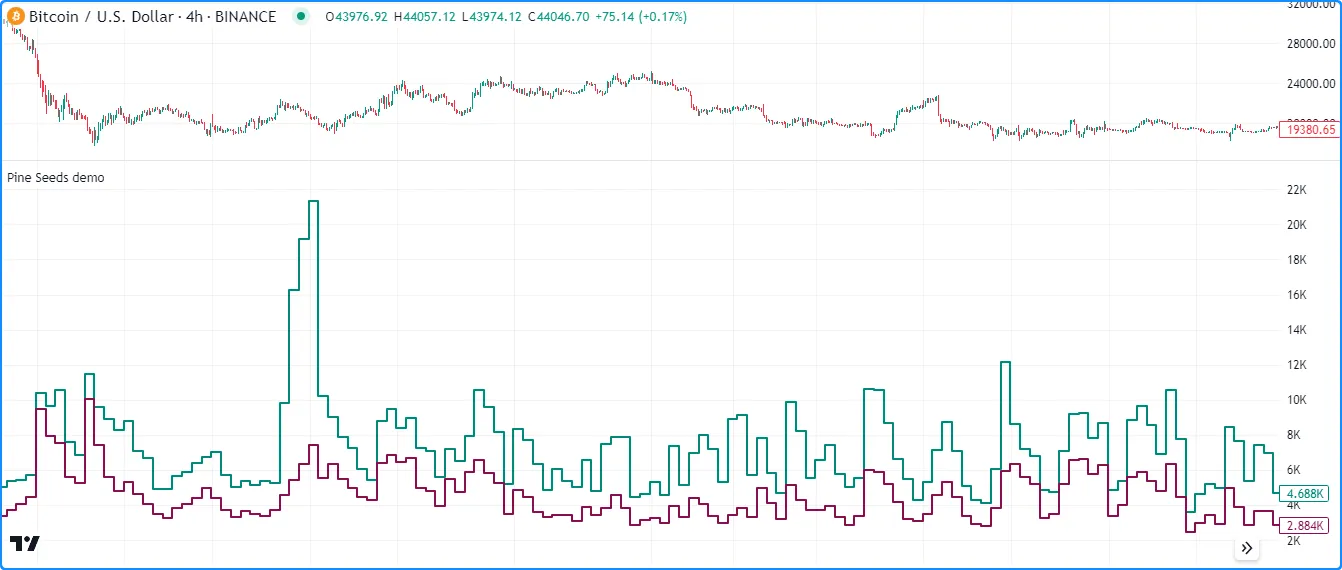The width and height of the screenshot is (1342, 570).
Task: Click the 12K label on indicator scale
Action: pyautogui.click(x=1297, y=365)
